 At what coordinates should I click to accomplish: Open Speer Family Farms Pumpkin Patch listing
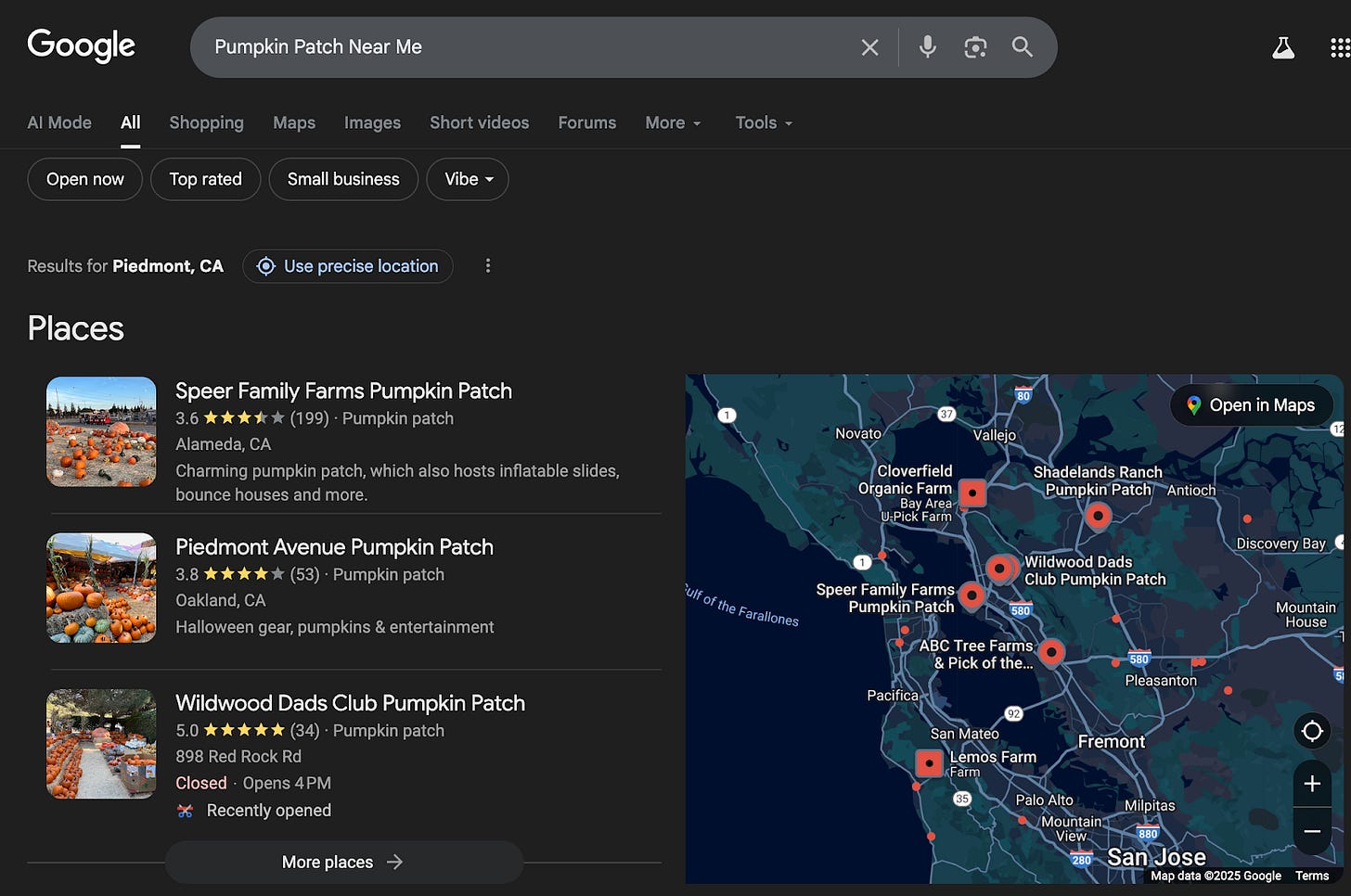point(343,390)
